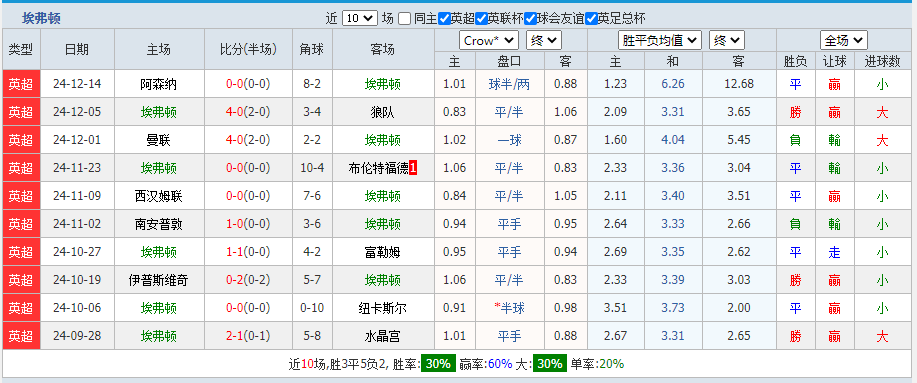Viewport: 917px width, 383px height.
Task: Click 水晶宫 away team
Action: (383, 336)
